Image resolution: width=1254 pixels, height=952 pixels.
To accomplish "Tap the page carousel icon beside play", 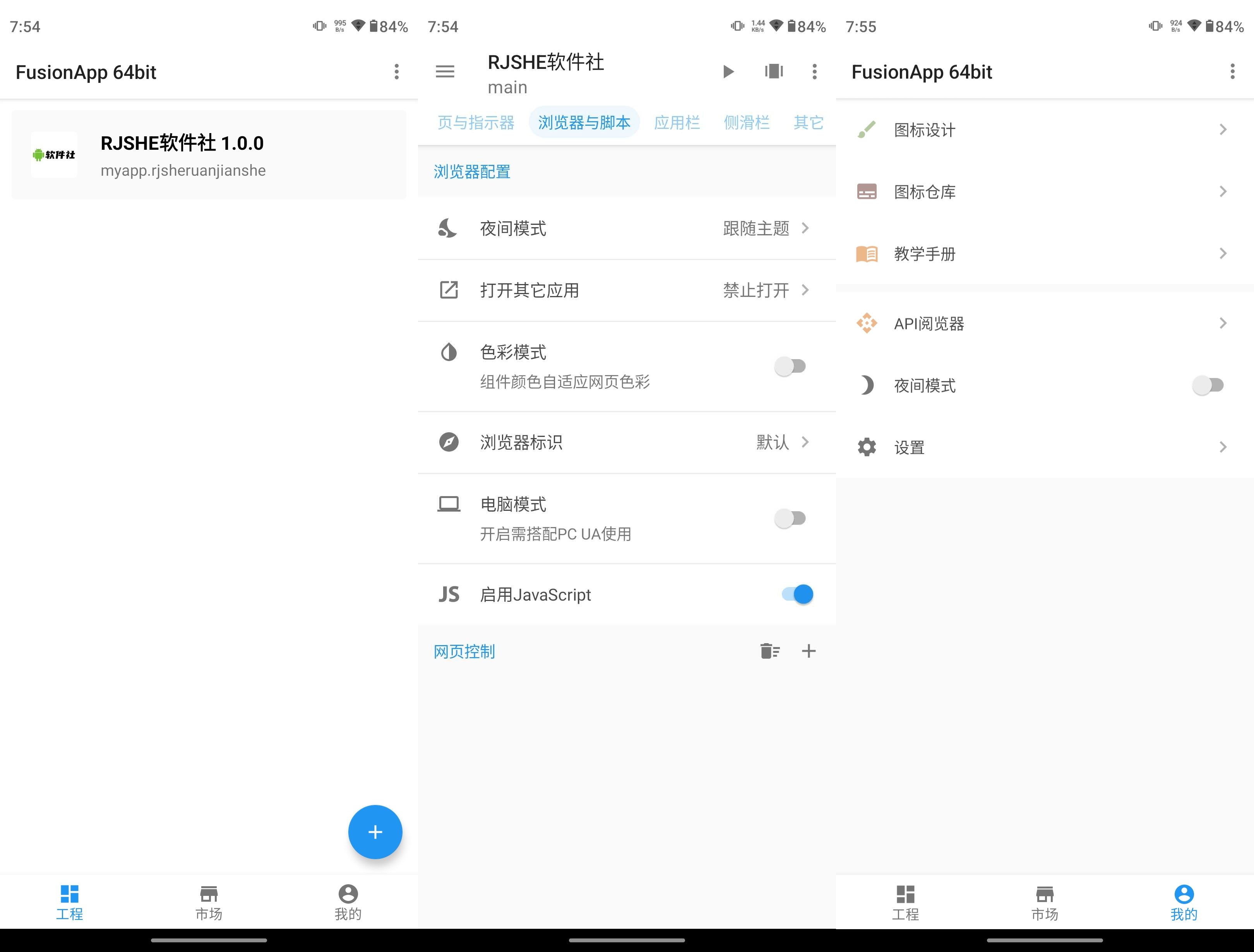I will click(774, 72).
